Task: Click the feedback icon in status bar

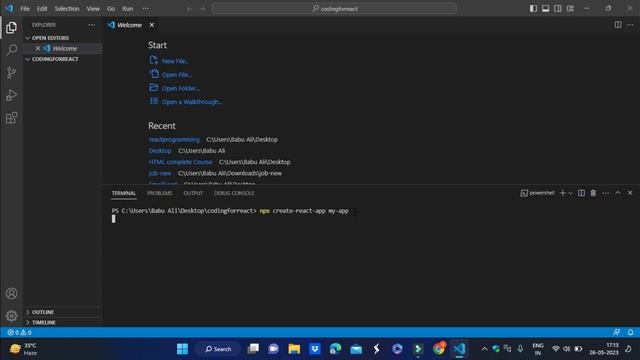Action: [x=616, y=332]
